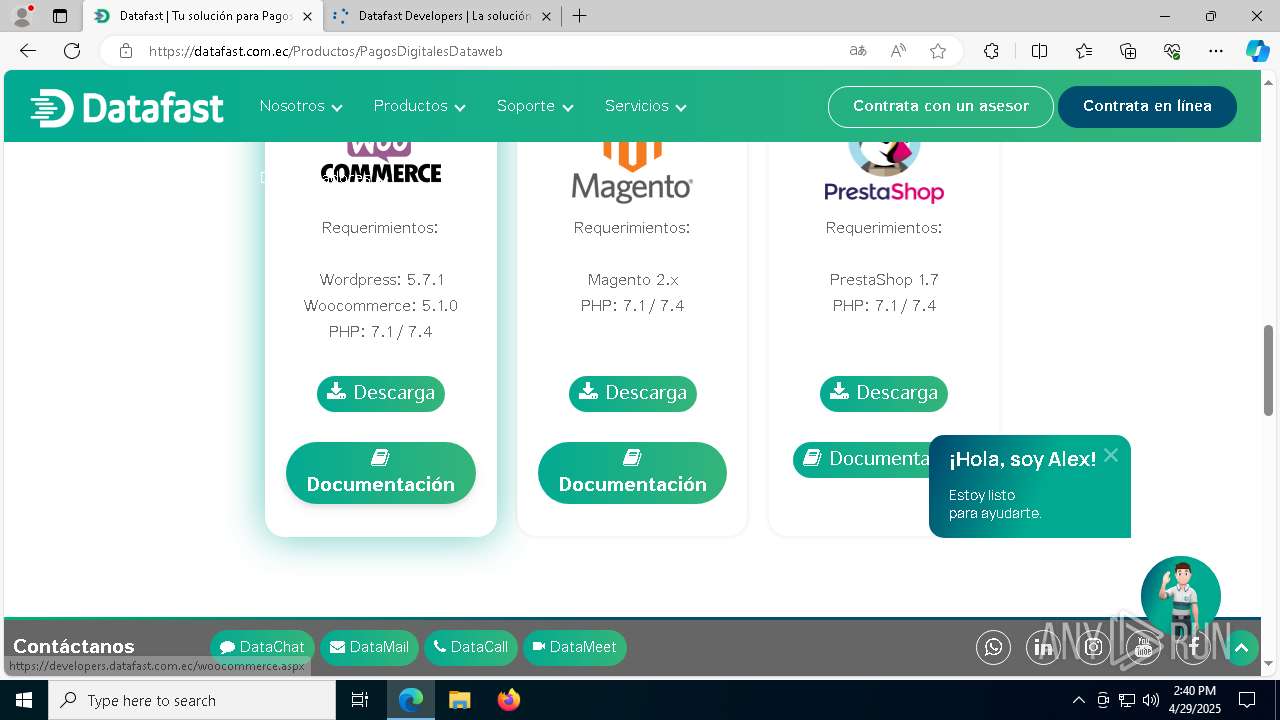Switch to the Datafast Developers tab
Viewport: 1280px width, 720px height.
pyautogui.click(x=443, y=16)
